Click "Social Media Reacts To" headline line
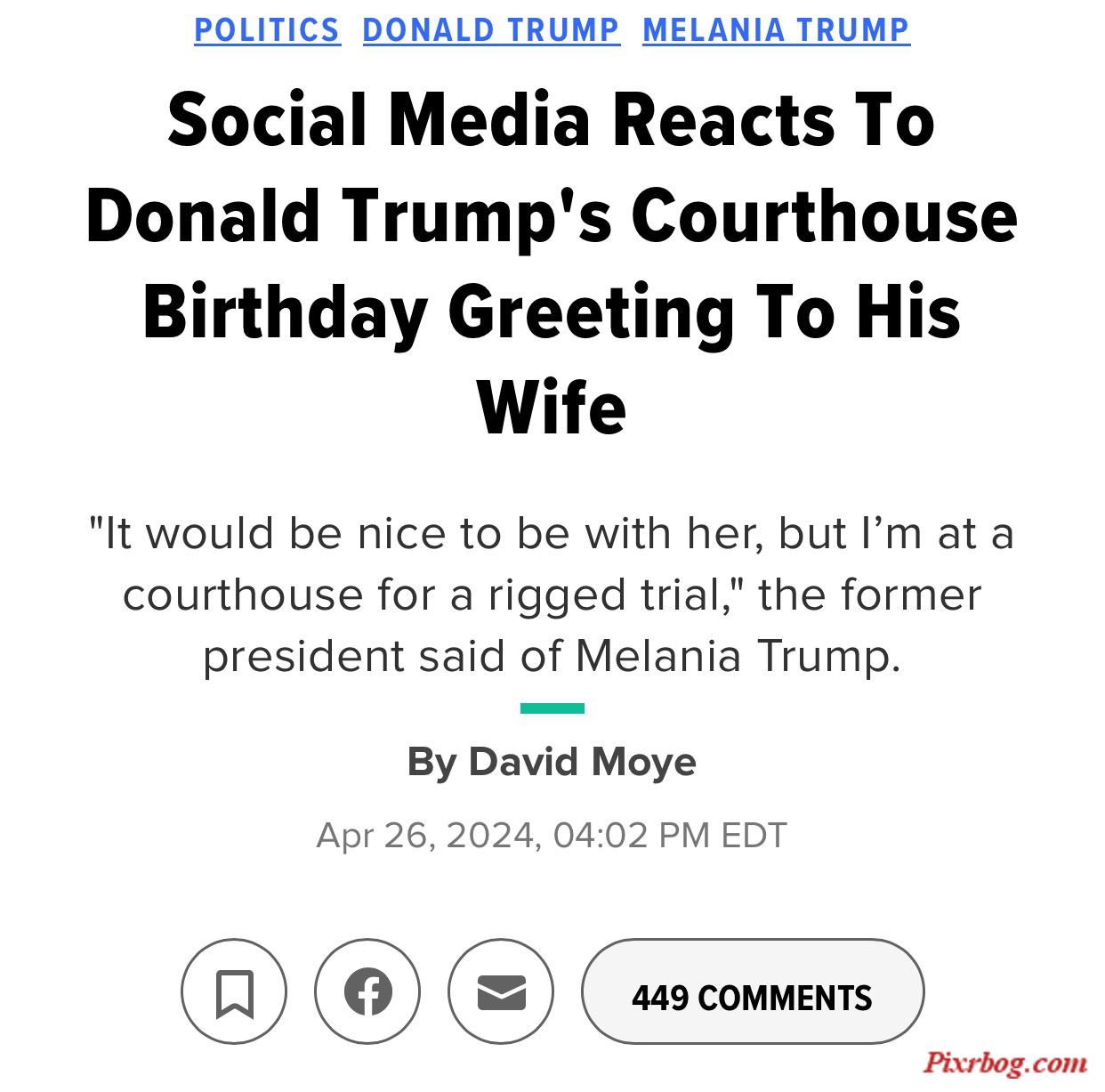The height and width of the screenshot is (1092, 1105). tap(552, 119)
